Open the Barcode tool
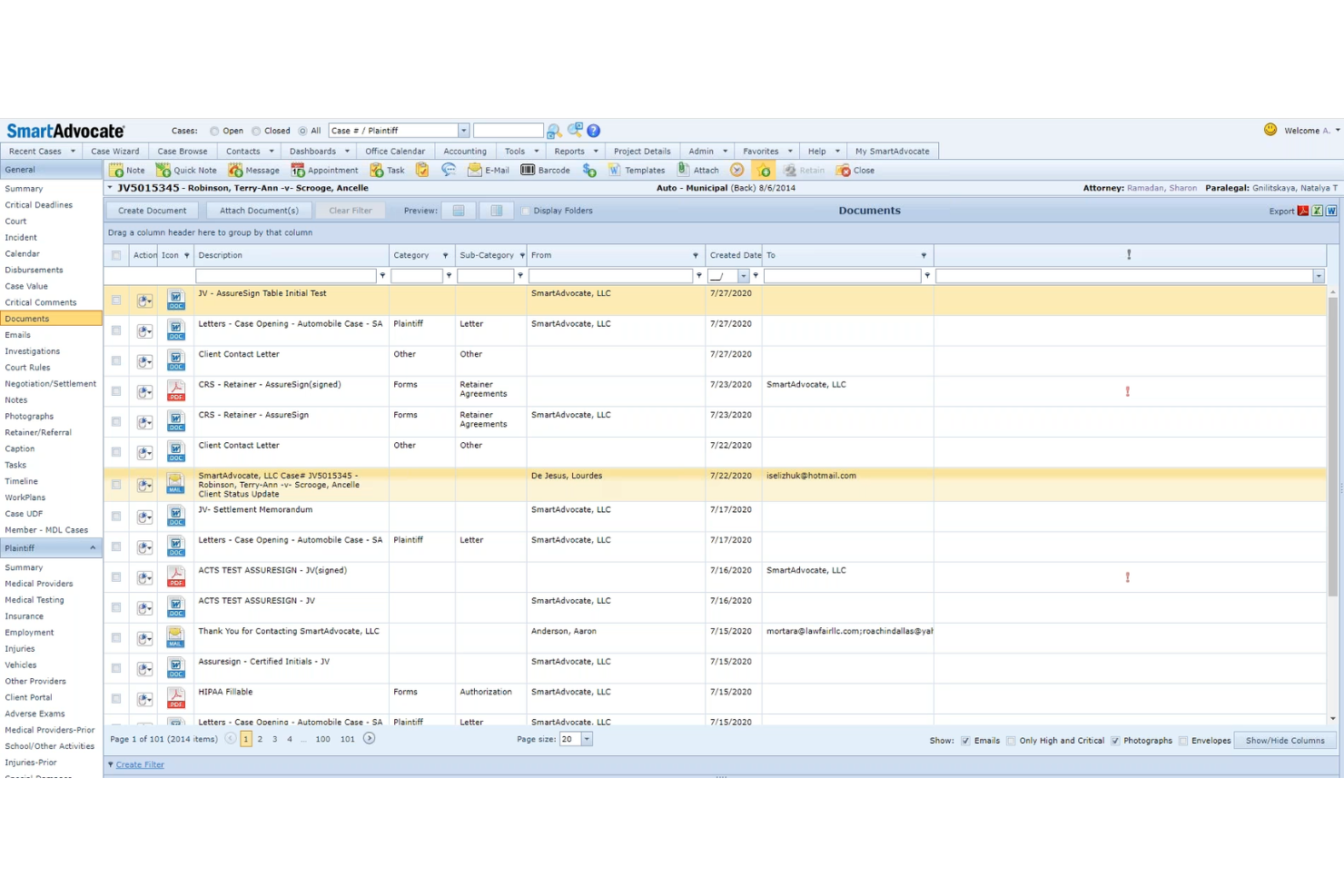Image resolution: width=1344 pixels, height=896 pixels. pyautogui.click(x=546, y=170)
